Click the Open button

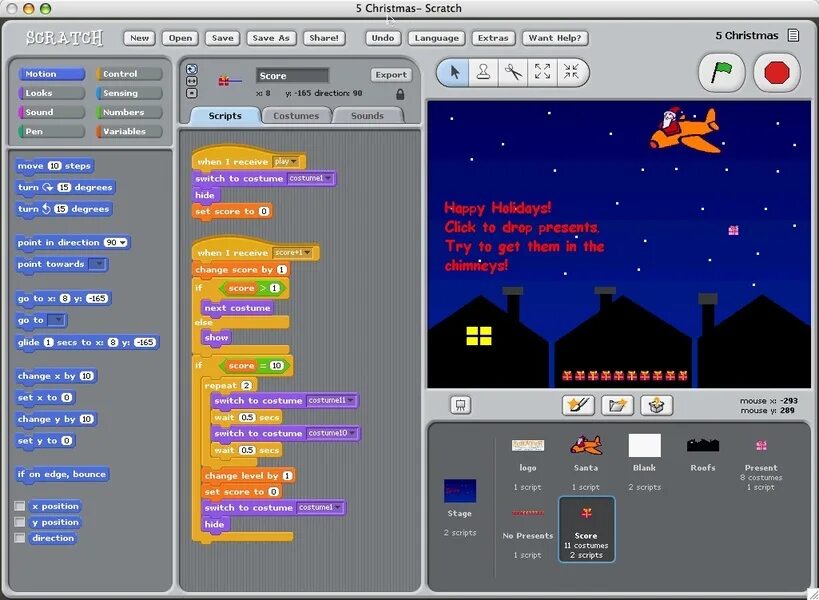(x=180, y=38)
